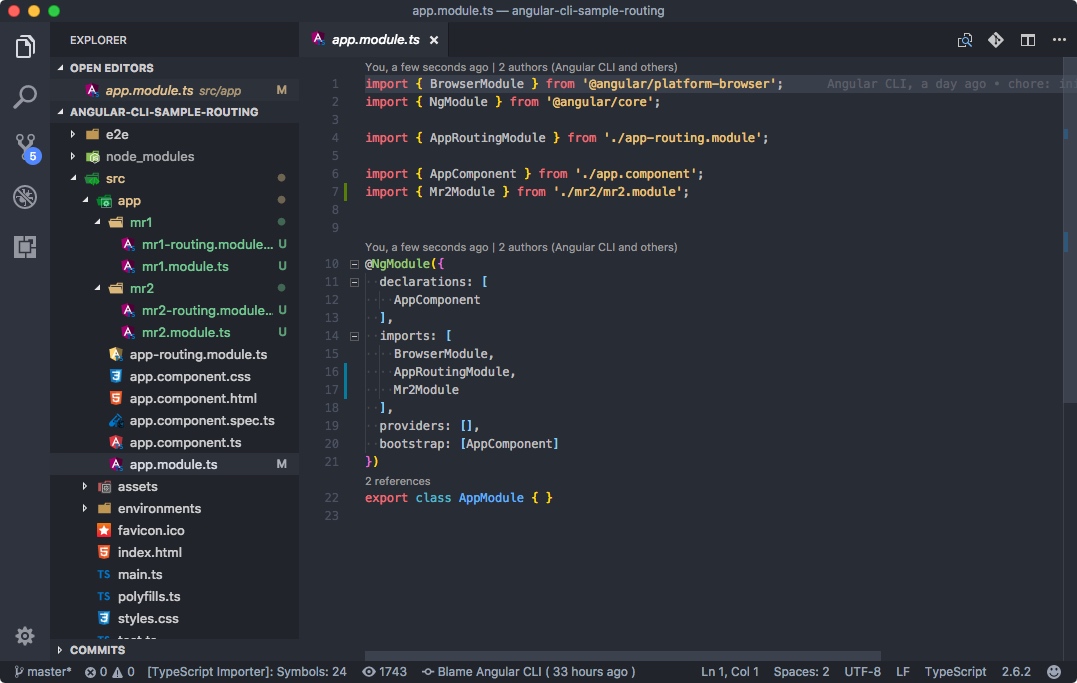Open app.component.ts in explorer
The width and height of the screenshot is (1077, 683).
click(174, 442)
